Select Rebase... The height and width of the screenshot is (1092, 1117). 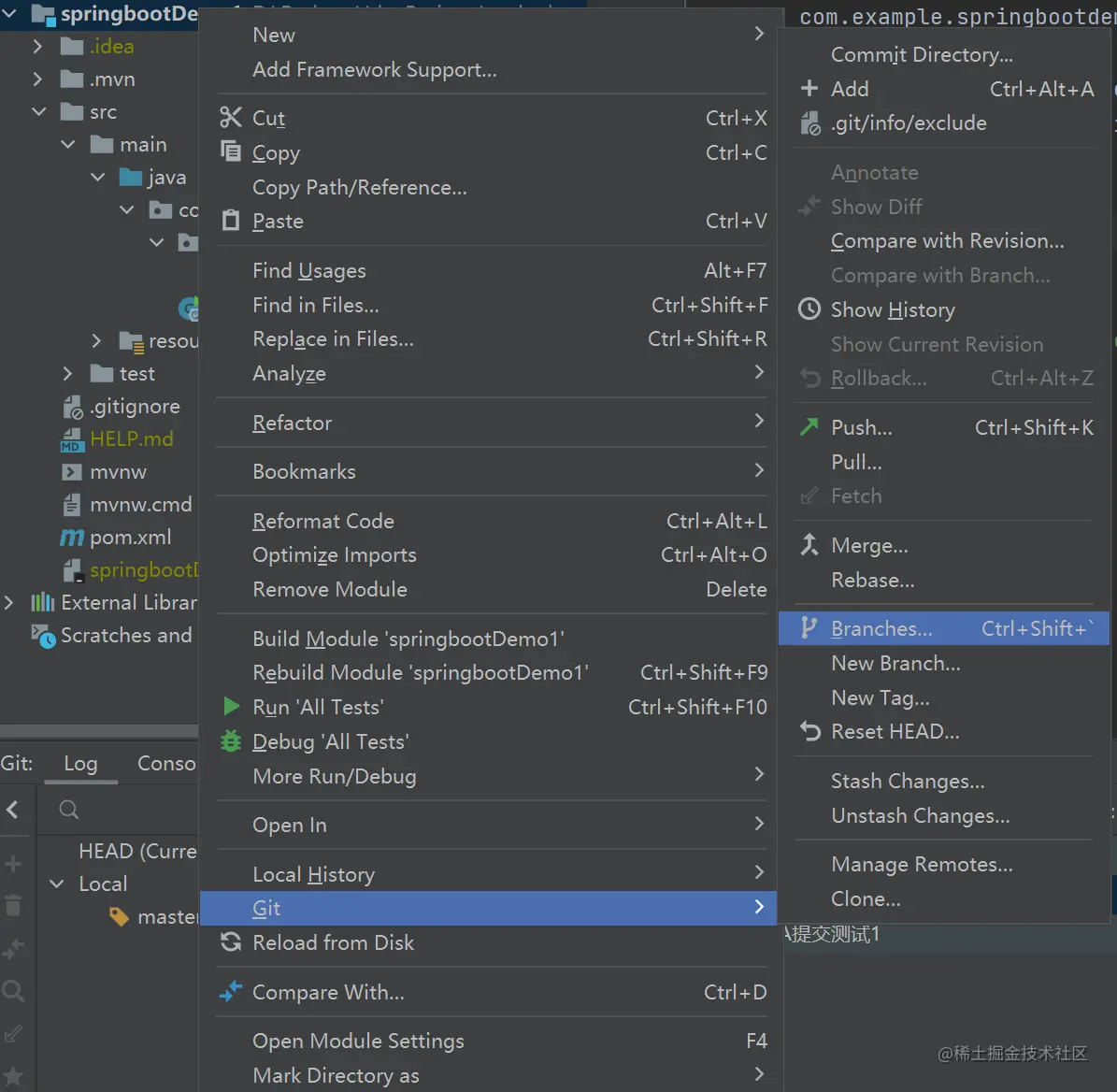pyautogui.click(x=943, y=580)
